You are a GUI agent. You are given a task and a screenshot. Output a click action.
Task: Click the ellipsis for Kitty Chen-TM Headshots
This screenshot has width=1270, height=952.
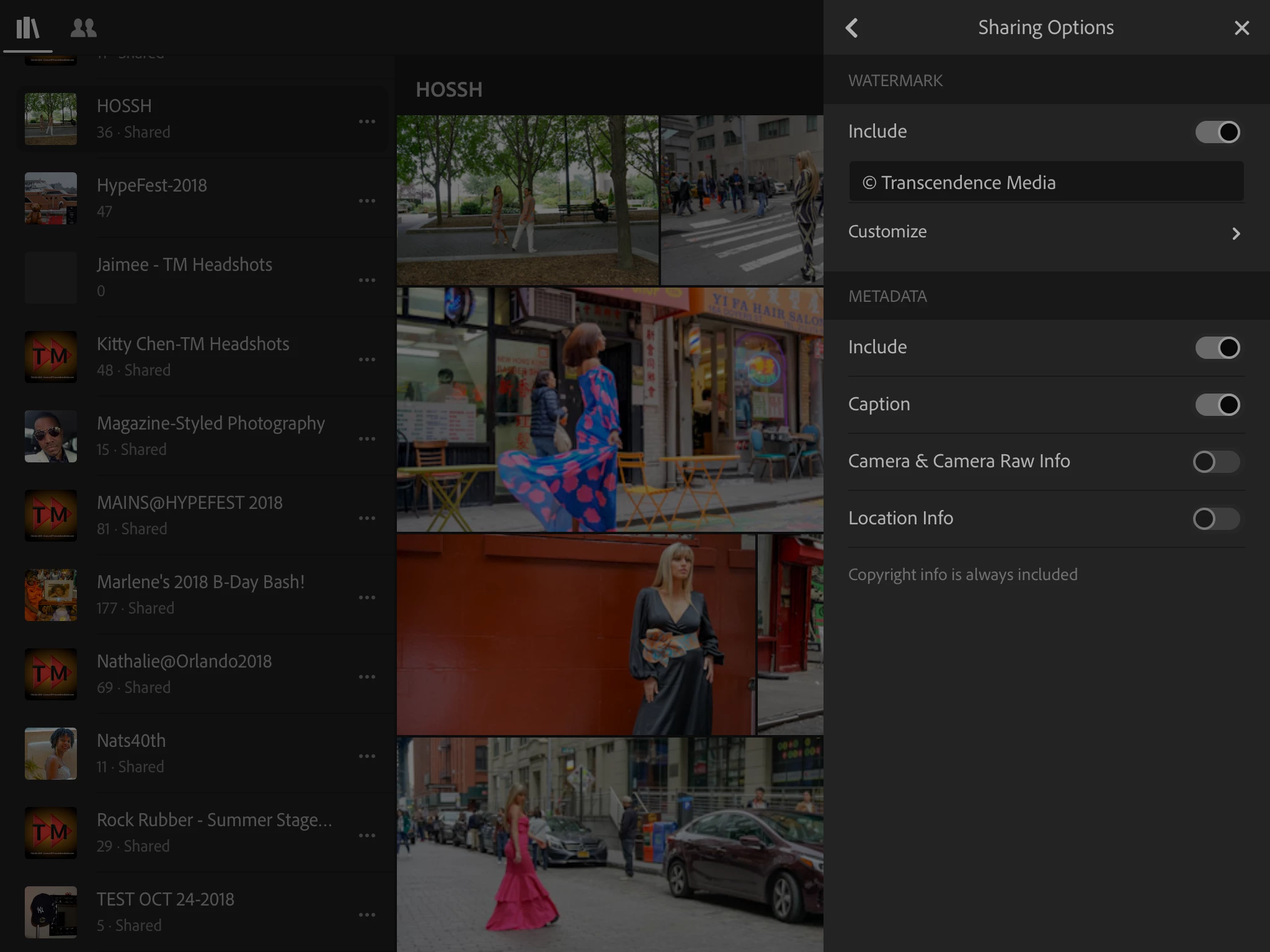click(367, 359)
